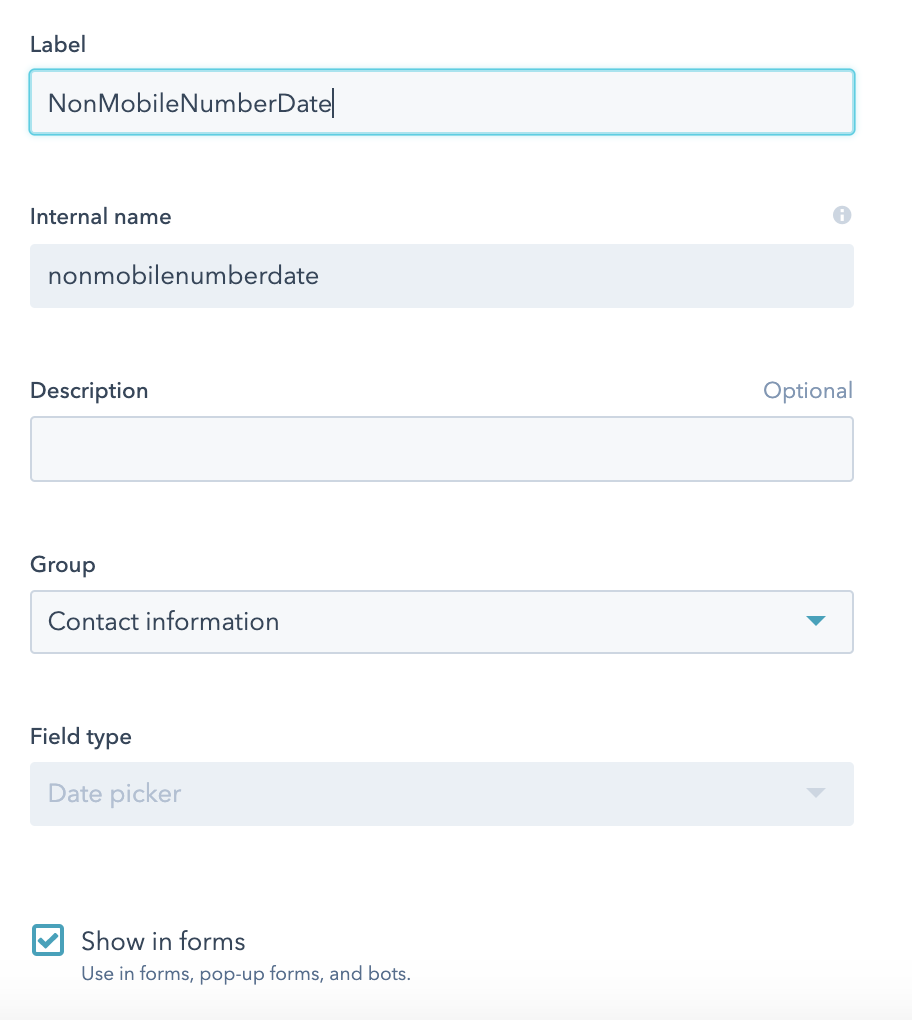This screenshot has height=1020, width=912.
Task: Click the checkmark icon for Show in forms
Action: 48,940
